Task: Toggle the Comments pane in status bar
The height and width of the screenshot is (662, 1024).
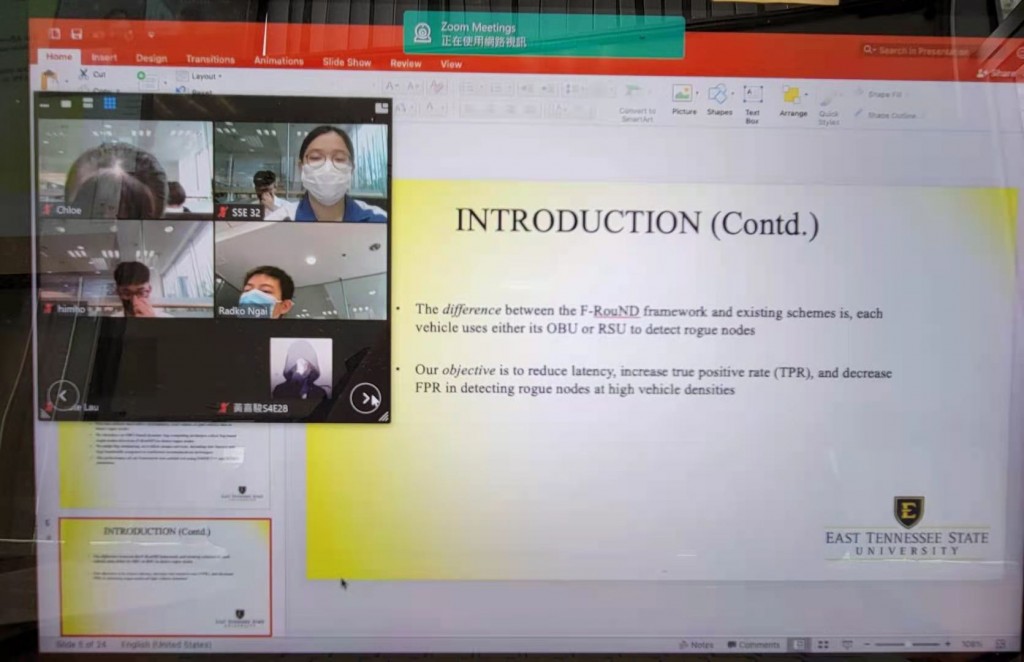Action: pyautogui.click(x=753, y=645)
